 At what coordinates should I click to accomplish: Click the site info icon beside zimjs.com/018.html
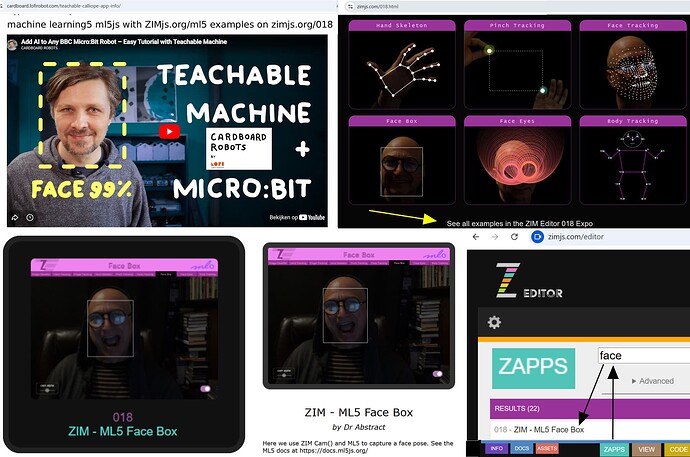(350, 7)
